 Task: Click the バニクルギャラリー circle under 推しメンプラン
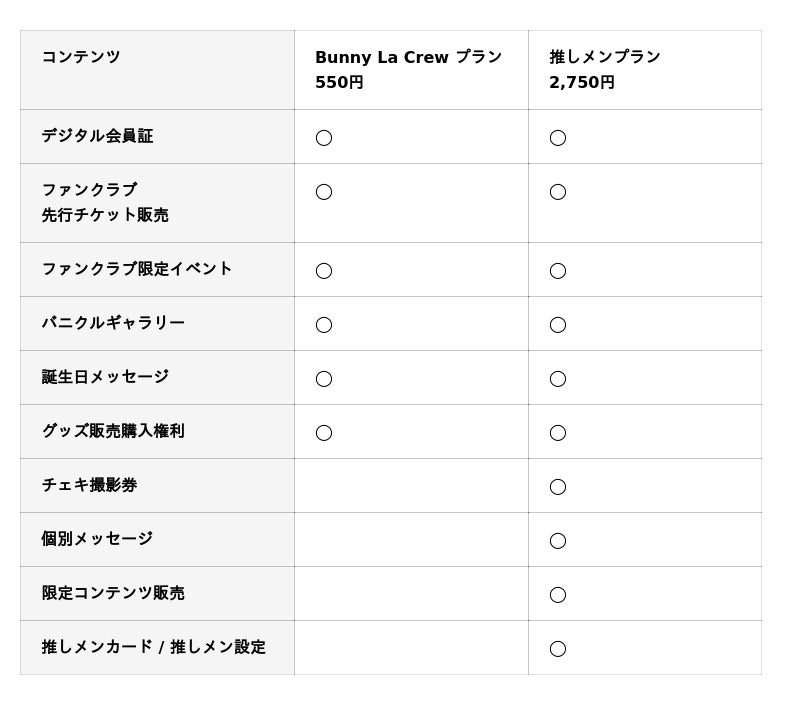click(x=558, y=325)
